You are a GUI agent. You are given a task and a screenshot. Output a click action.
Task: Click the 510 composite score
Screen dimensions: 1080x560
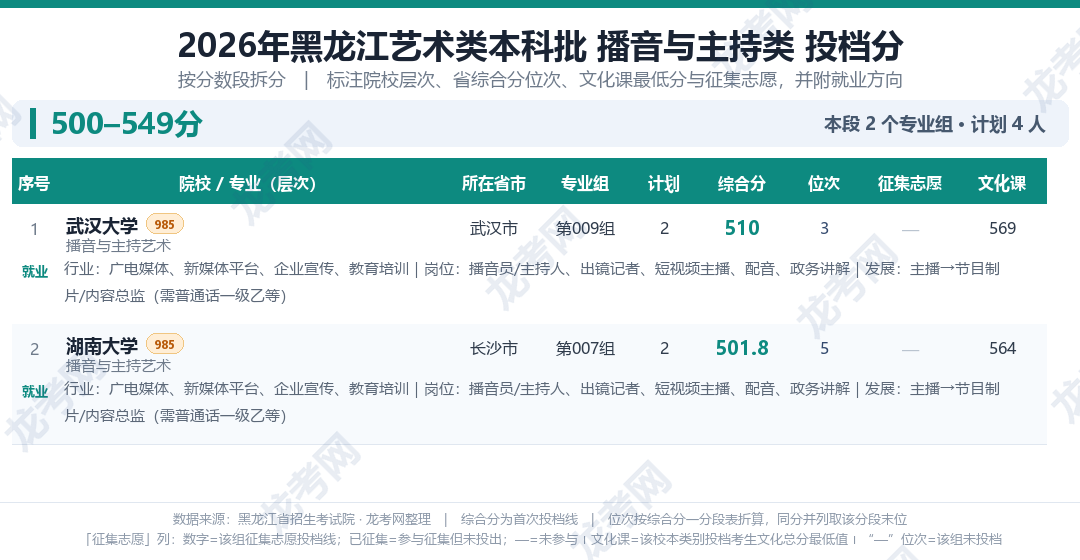click(x=742, y=228)
